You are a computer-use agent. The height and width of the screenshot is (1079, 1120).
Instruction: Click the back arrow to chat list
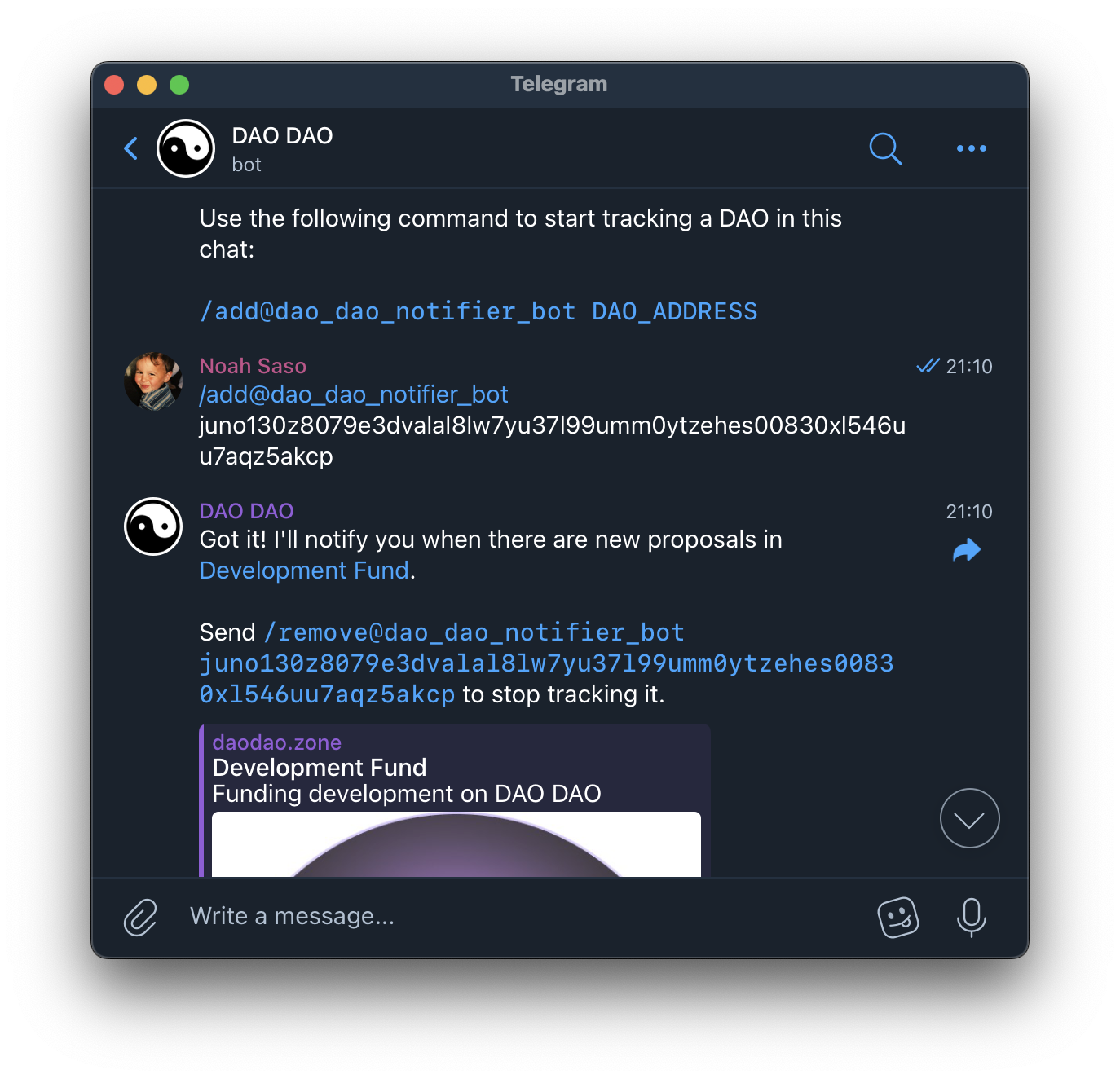130,148
